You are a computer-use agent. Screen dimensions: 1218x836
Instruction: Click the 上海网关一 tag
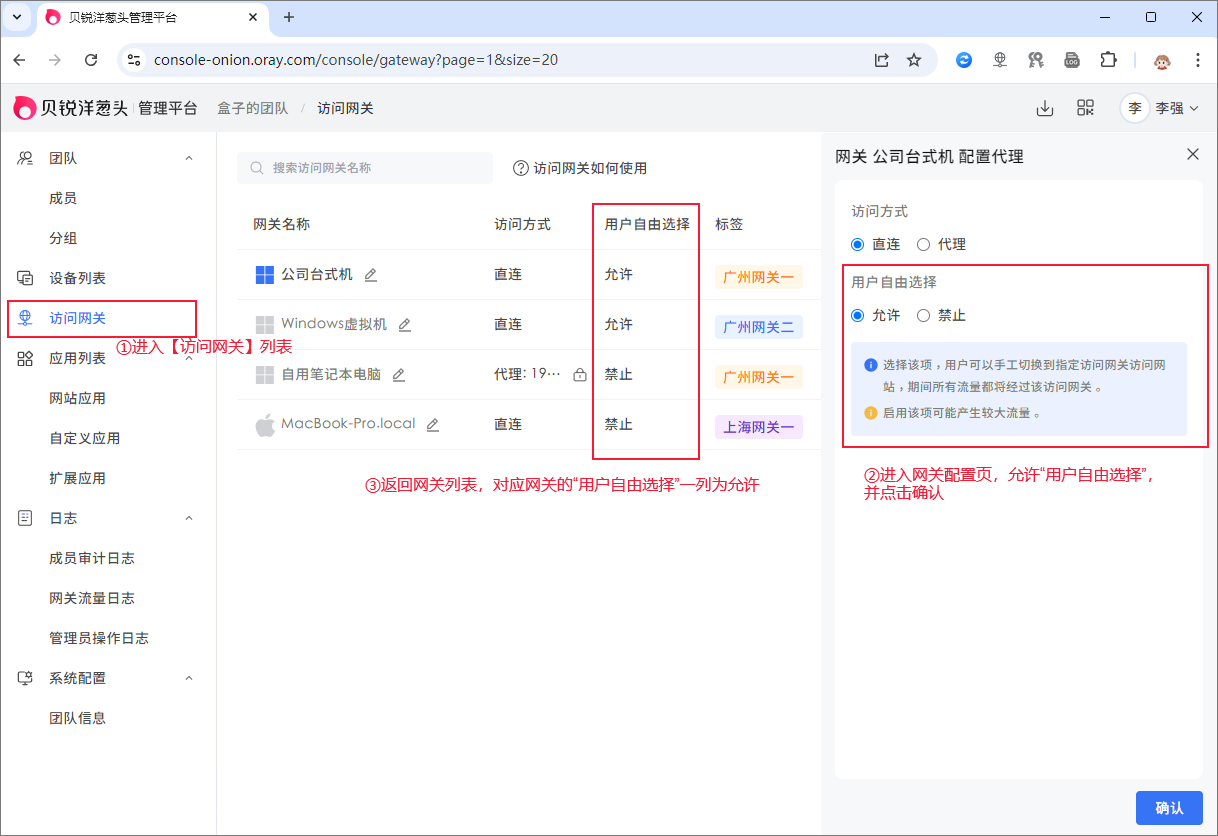[759, 427]
